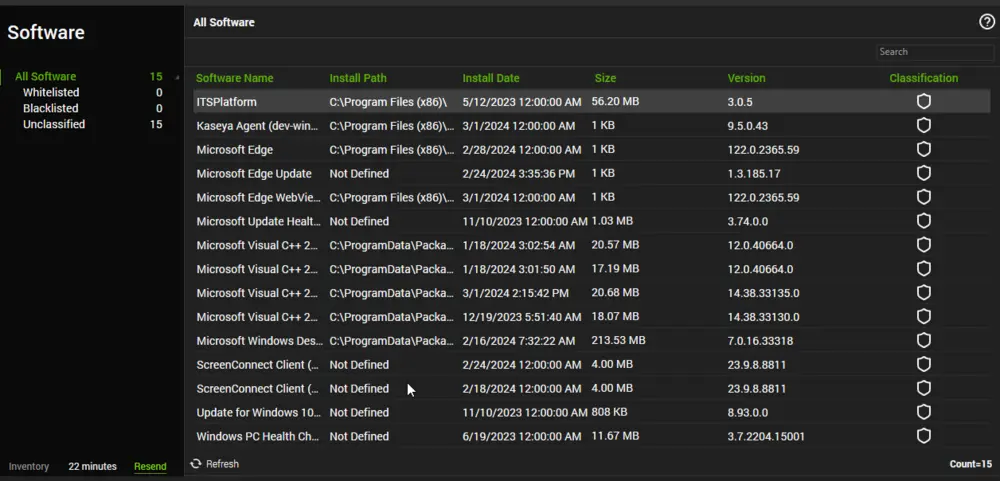1000x481 pixels.
Task: Select the Windows PC Health Check name
Action: pos(258,437)
